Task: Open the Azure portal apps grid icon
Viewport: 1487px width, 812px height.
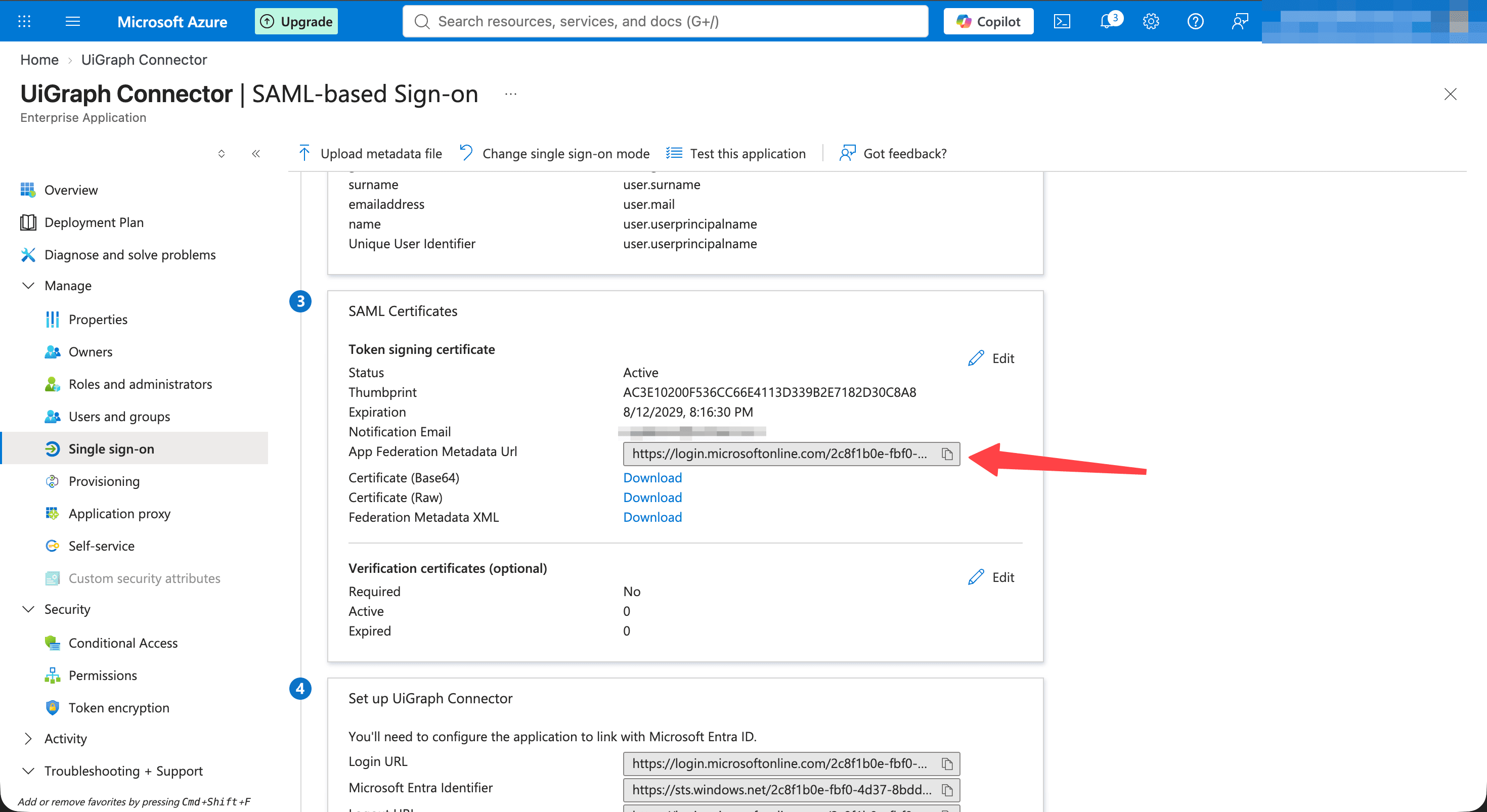Action: coord(24,21)
